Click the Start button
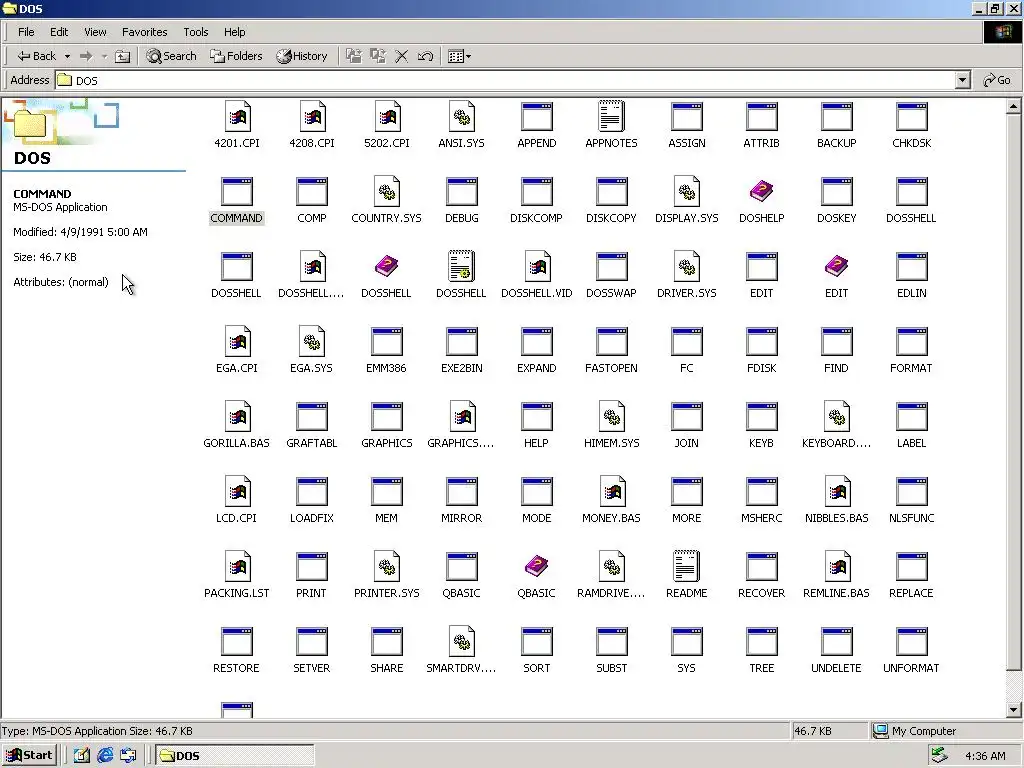This screenshot has height=768, width=1024. [x=29, y=756]
